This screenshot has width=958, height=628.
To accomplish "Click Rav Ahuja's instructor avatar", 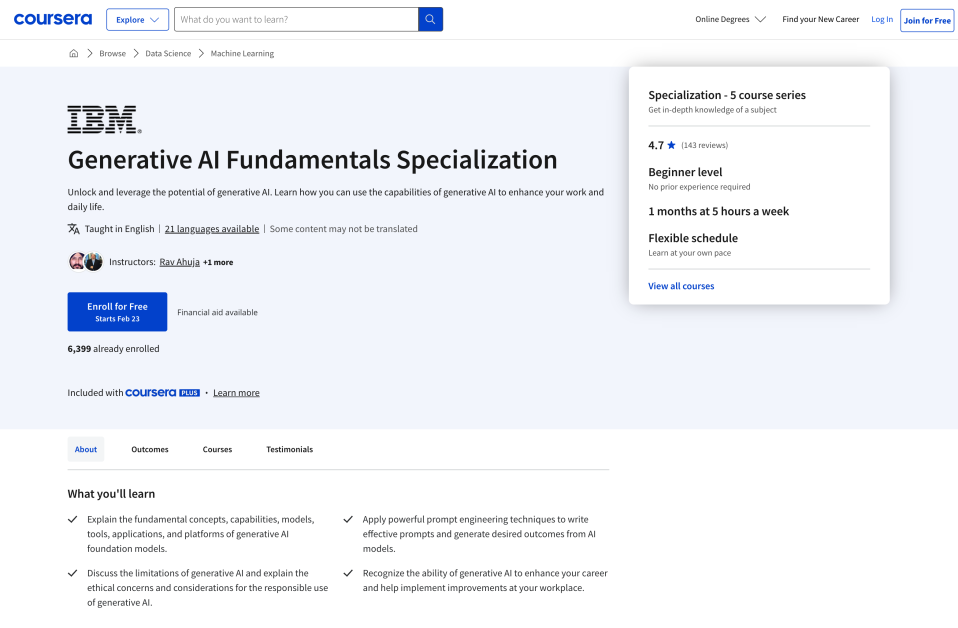I will pyautogui.click(x=77, y=261).
